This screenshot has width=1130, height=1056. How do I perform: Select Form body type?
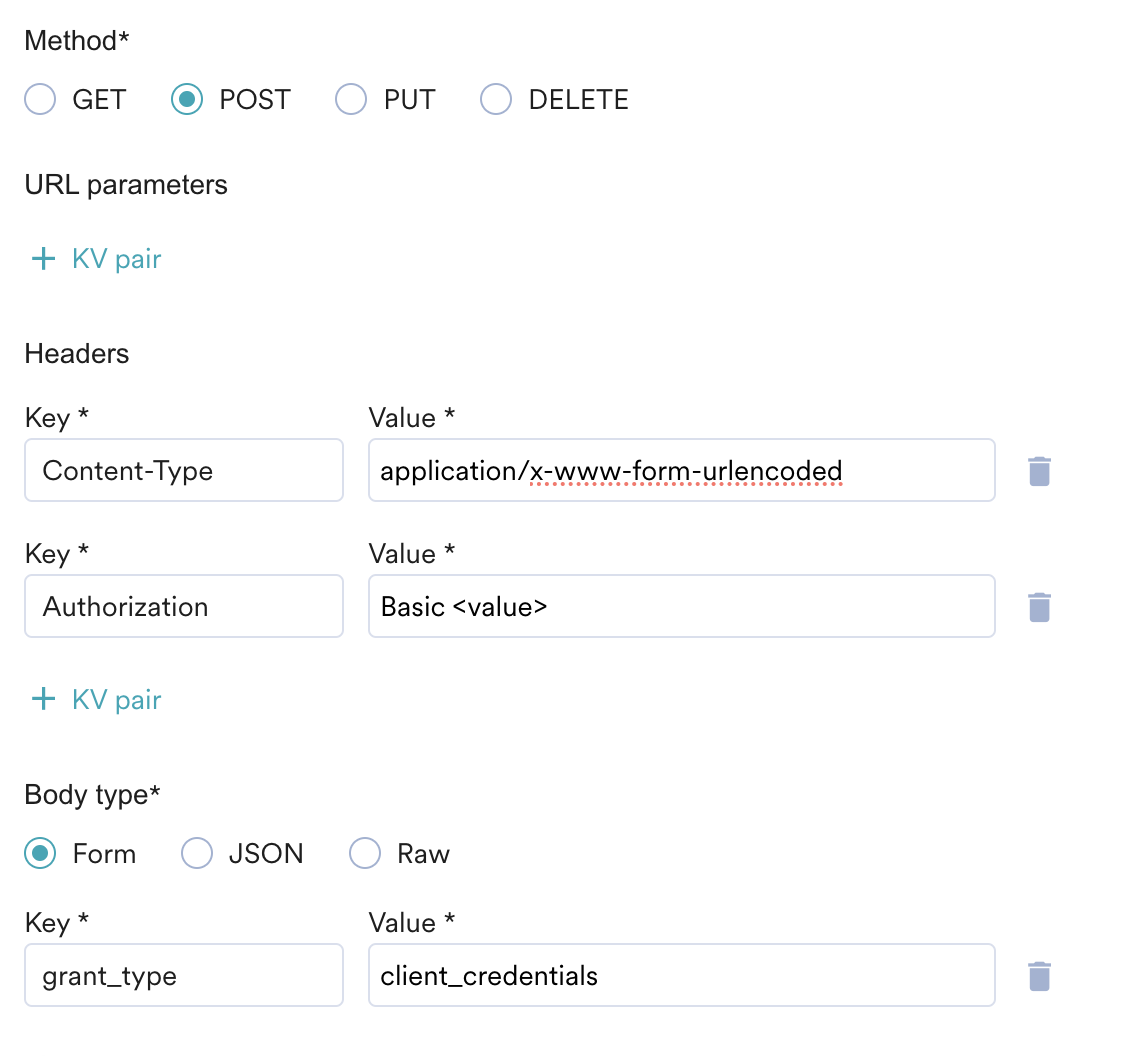[40, 853]
